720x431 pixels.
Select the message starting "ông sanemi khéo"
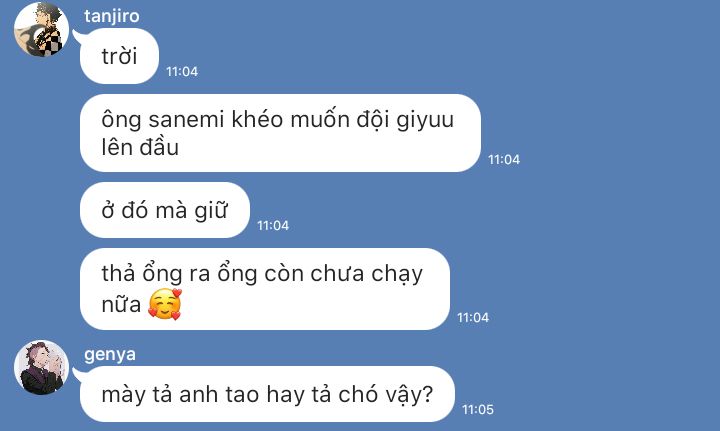[x=280, y=133]
